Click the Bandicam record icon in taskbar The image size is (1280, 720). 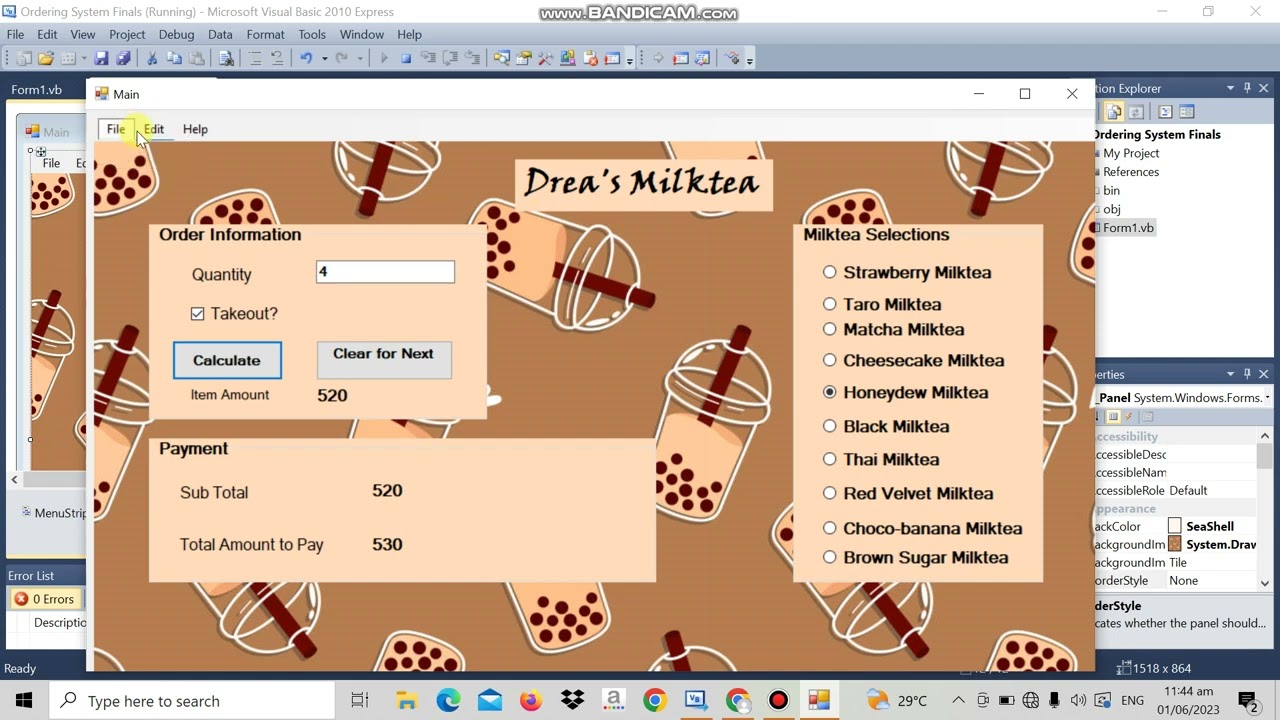[778, 701]
